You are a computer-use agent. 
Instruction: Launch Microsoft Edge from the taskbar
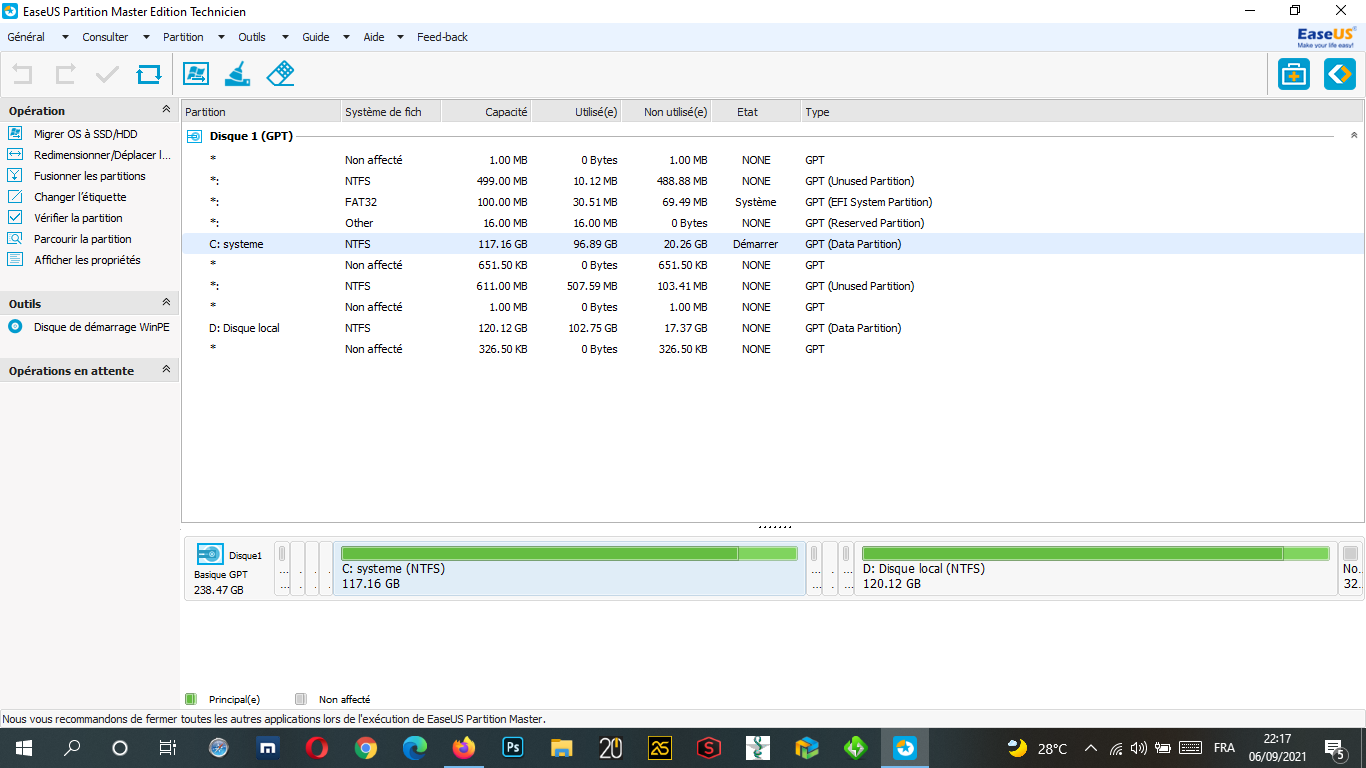click(x=414, y=748)
